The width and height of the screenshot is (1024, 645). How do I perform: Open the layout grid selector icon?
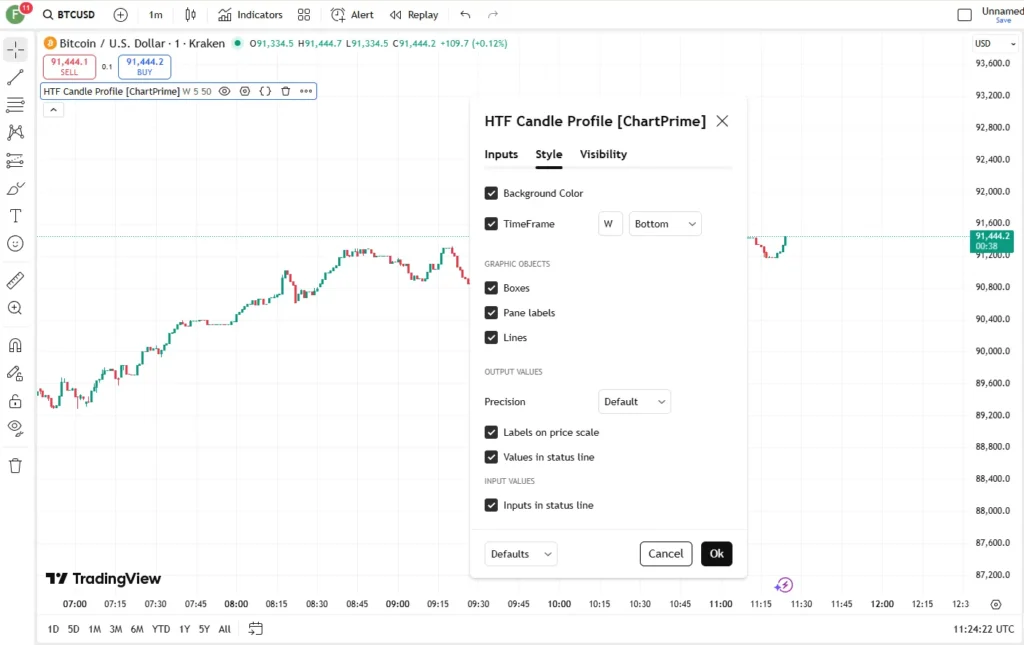pyautogui.click(x=304, y=14)
